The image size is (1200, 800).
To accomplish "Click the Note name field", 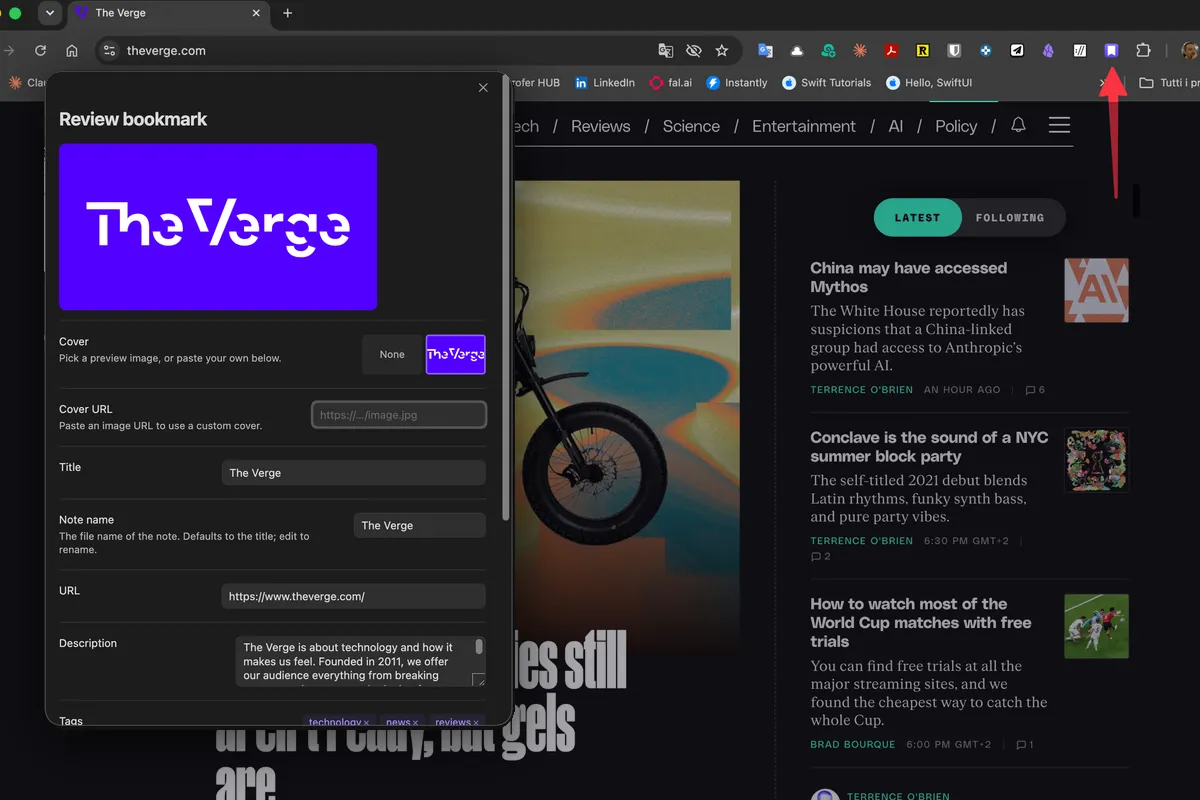I will pyautogui.click(x=420, y=525).
